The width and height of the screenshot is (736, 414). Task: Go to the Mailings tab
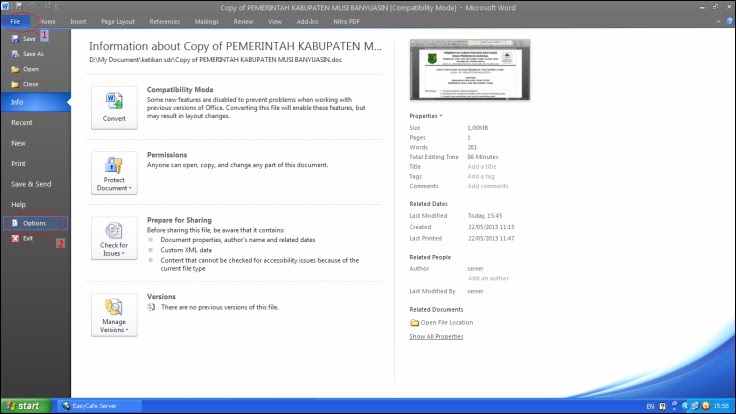[x=207, y=22]
